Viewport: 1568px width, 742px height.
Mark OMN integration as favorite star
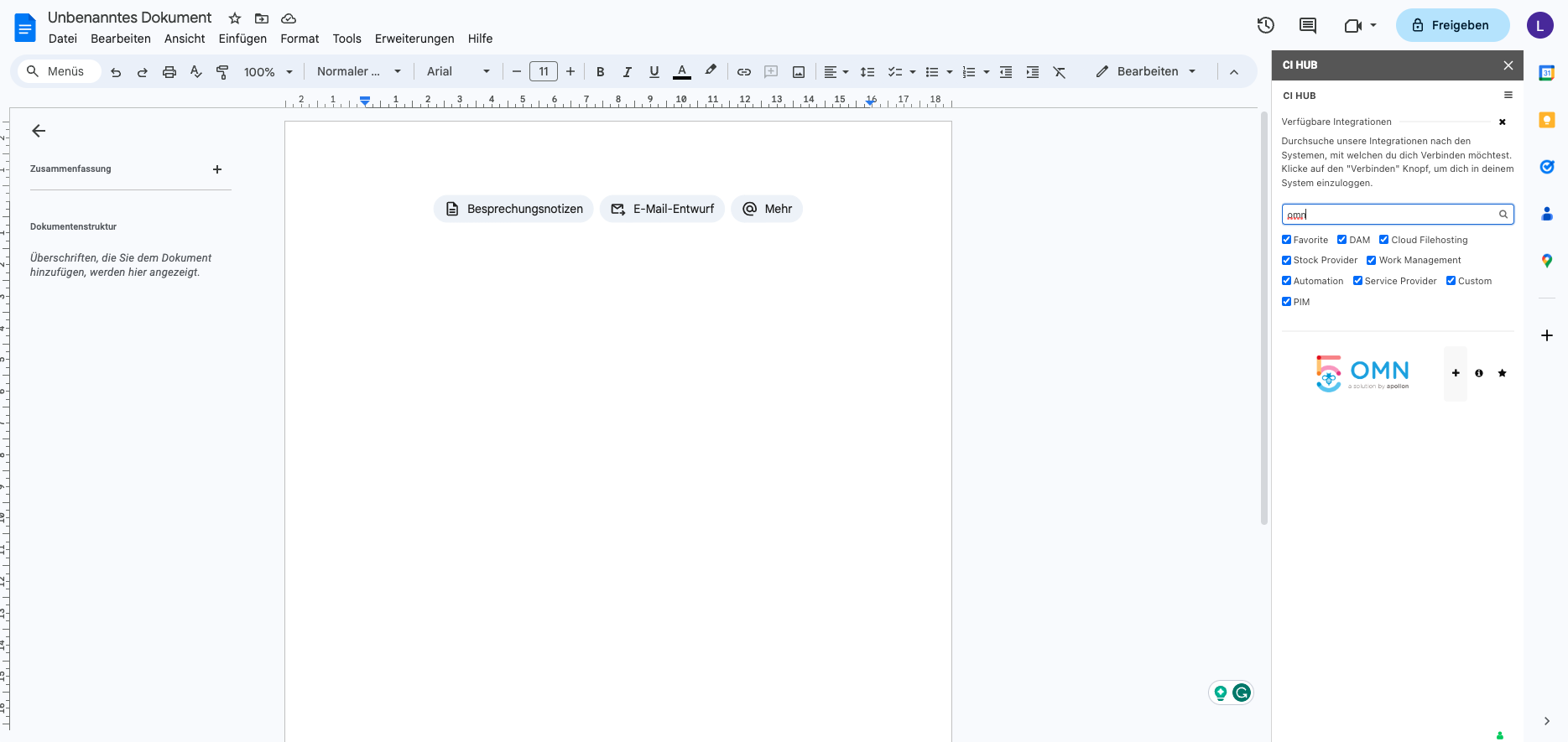[1503, 373]
